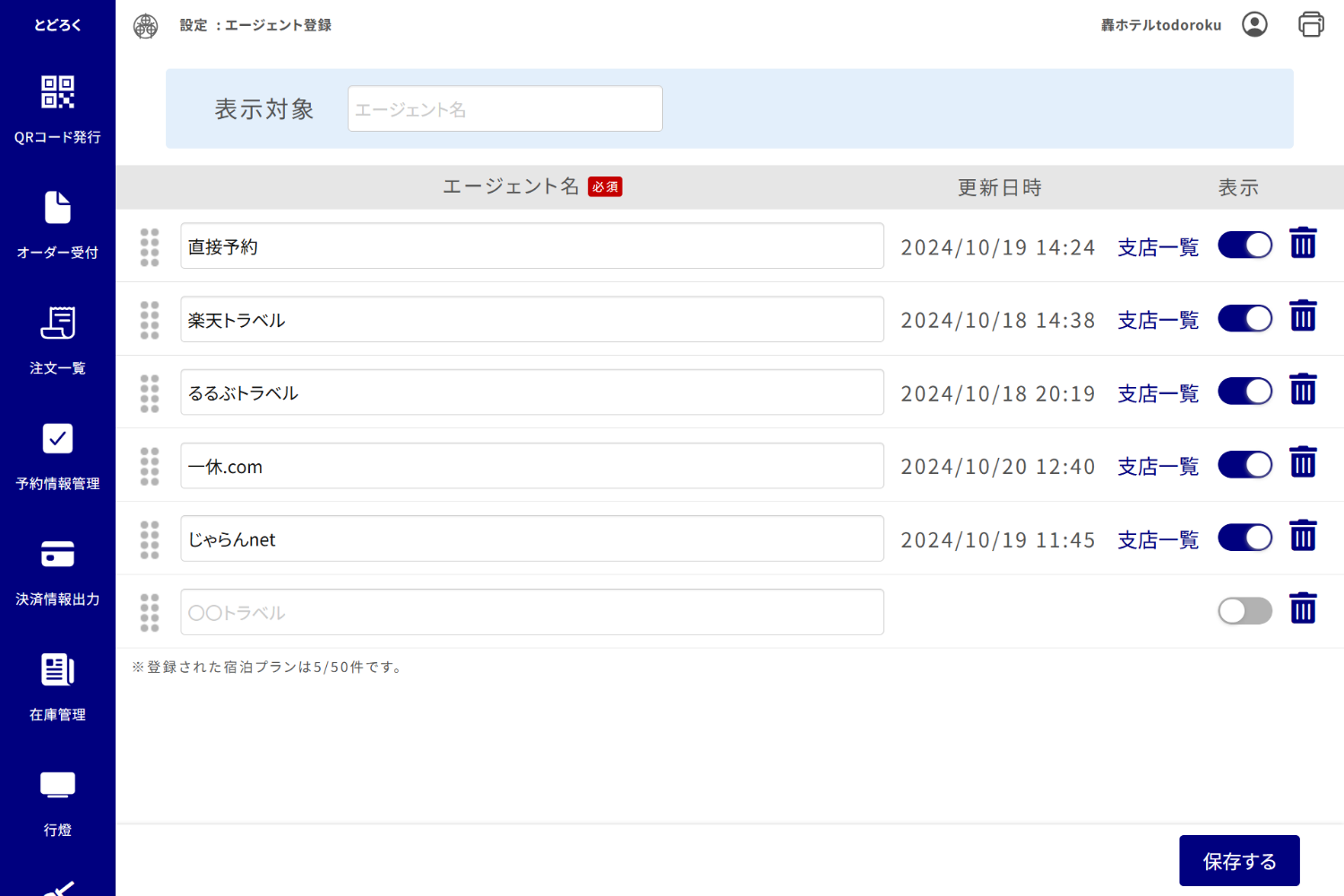The image size is (1344, 896).
Task: Open 決済情報出力 in the sidebar
Action: [57, 554]
